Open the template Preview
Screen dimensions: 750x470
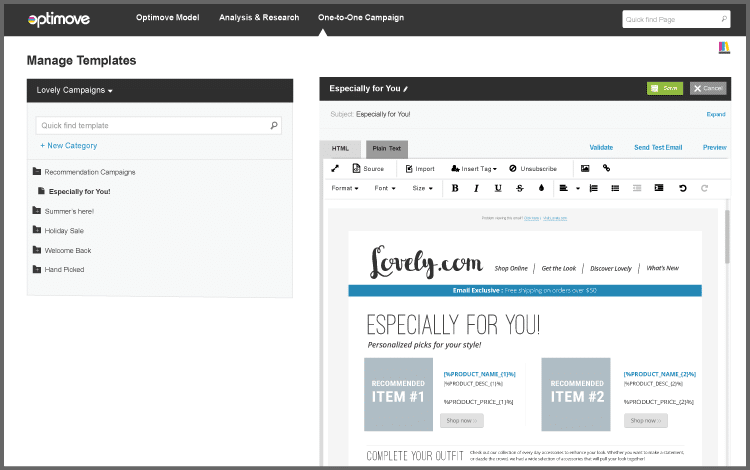tap(715, 147)
